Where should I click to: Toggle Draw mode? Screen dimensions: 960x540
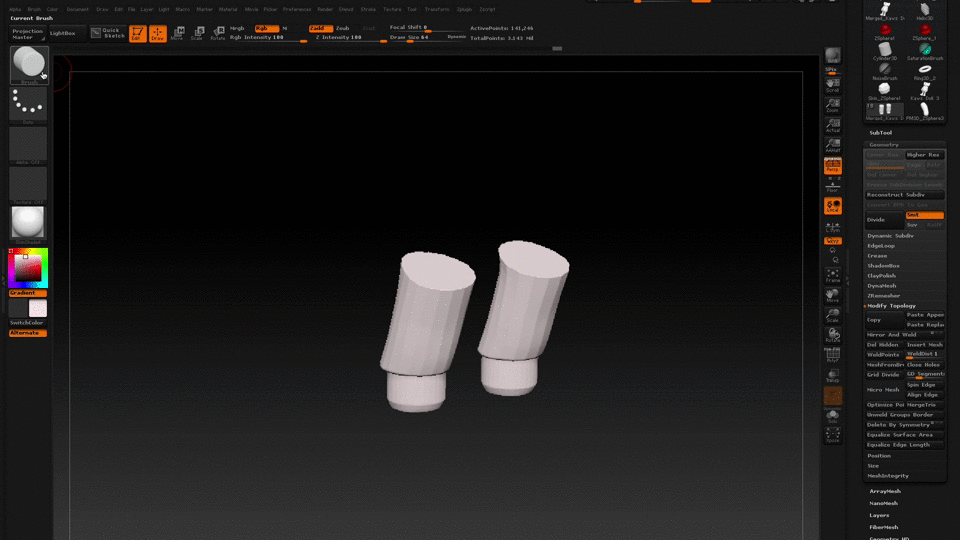pos(157,34)
